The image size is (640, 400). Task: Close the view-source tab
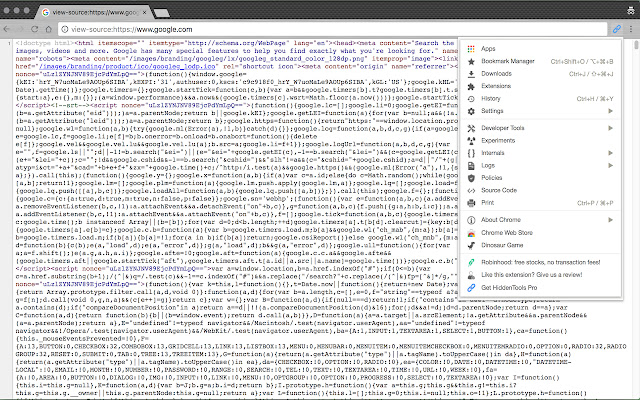click(x=144, y=13)
